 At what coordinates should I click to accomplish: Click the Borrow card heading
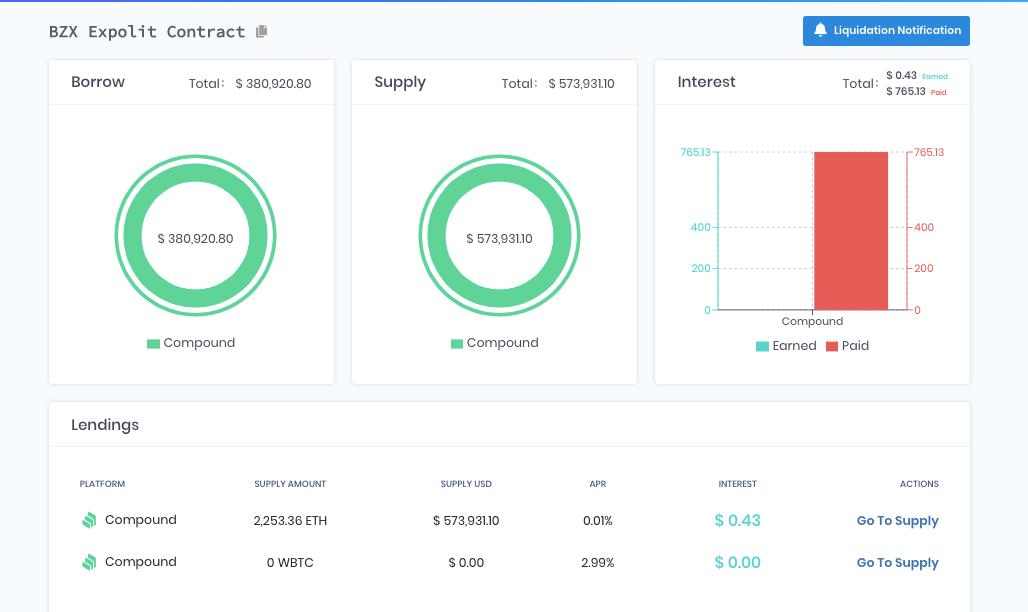tap(98, 82)
